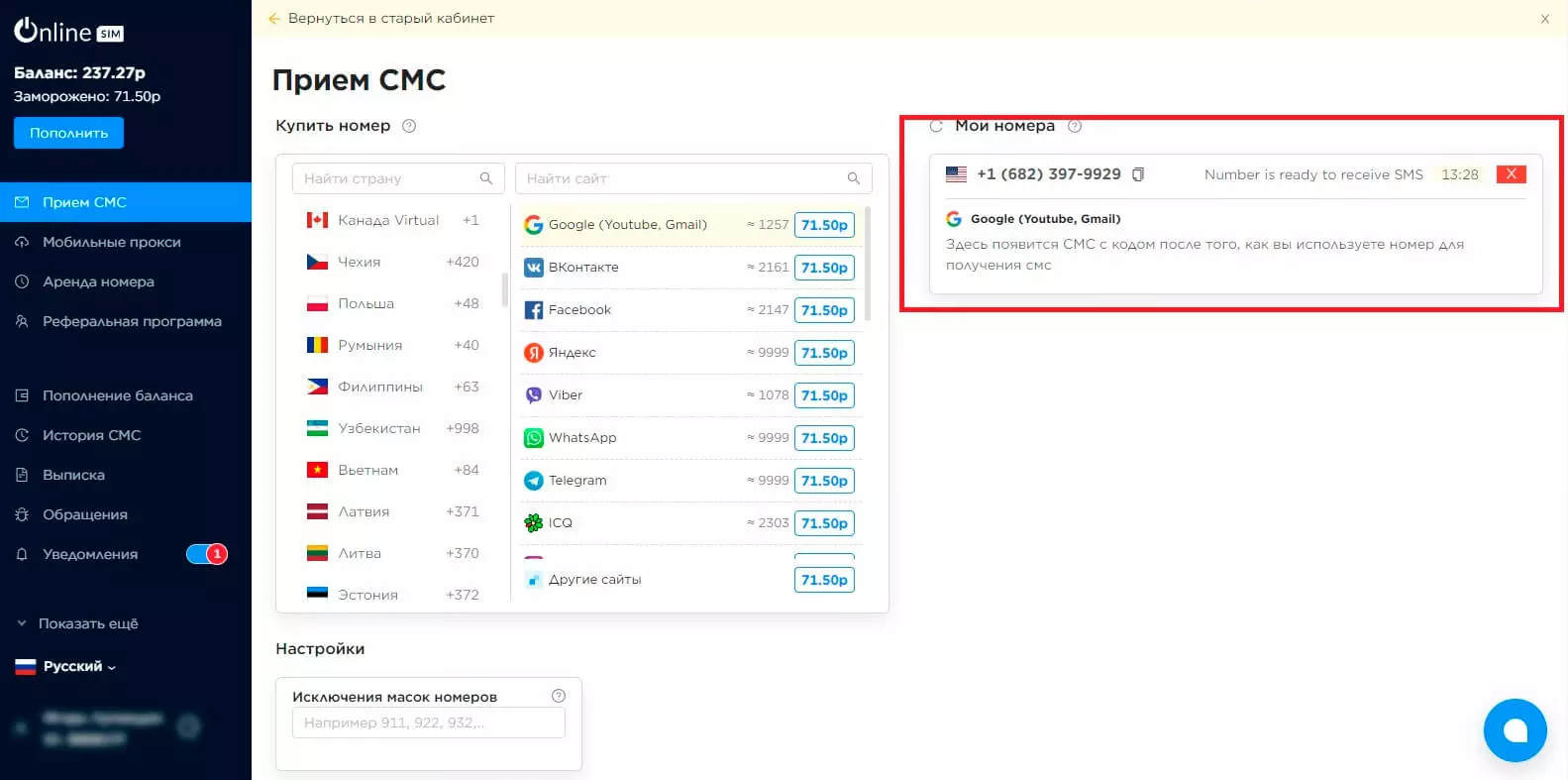This screenshot has height=780, width=1568.
Task: Open the Прием СМС menu item
Action: (126, 202)
